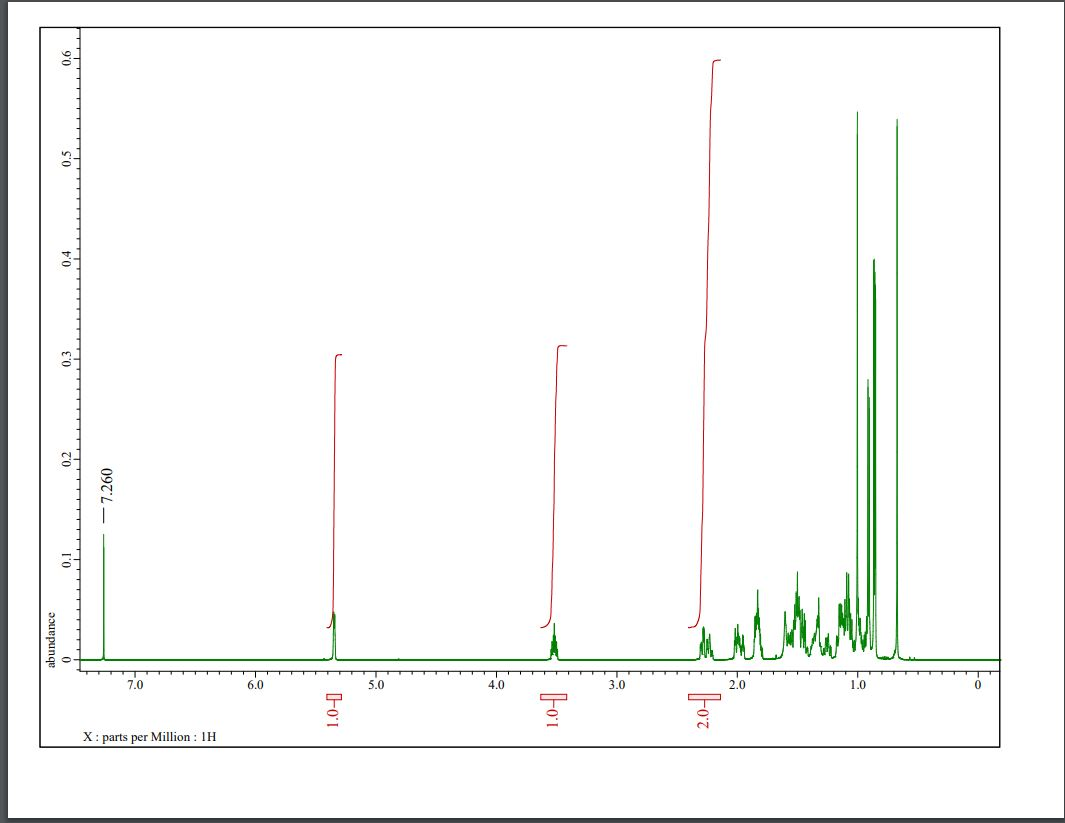Click the abundance label on the vertical axis
The image size is (1065, 823).
(x=55, y=634)
